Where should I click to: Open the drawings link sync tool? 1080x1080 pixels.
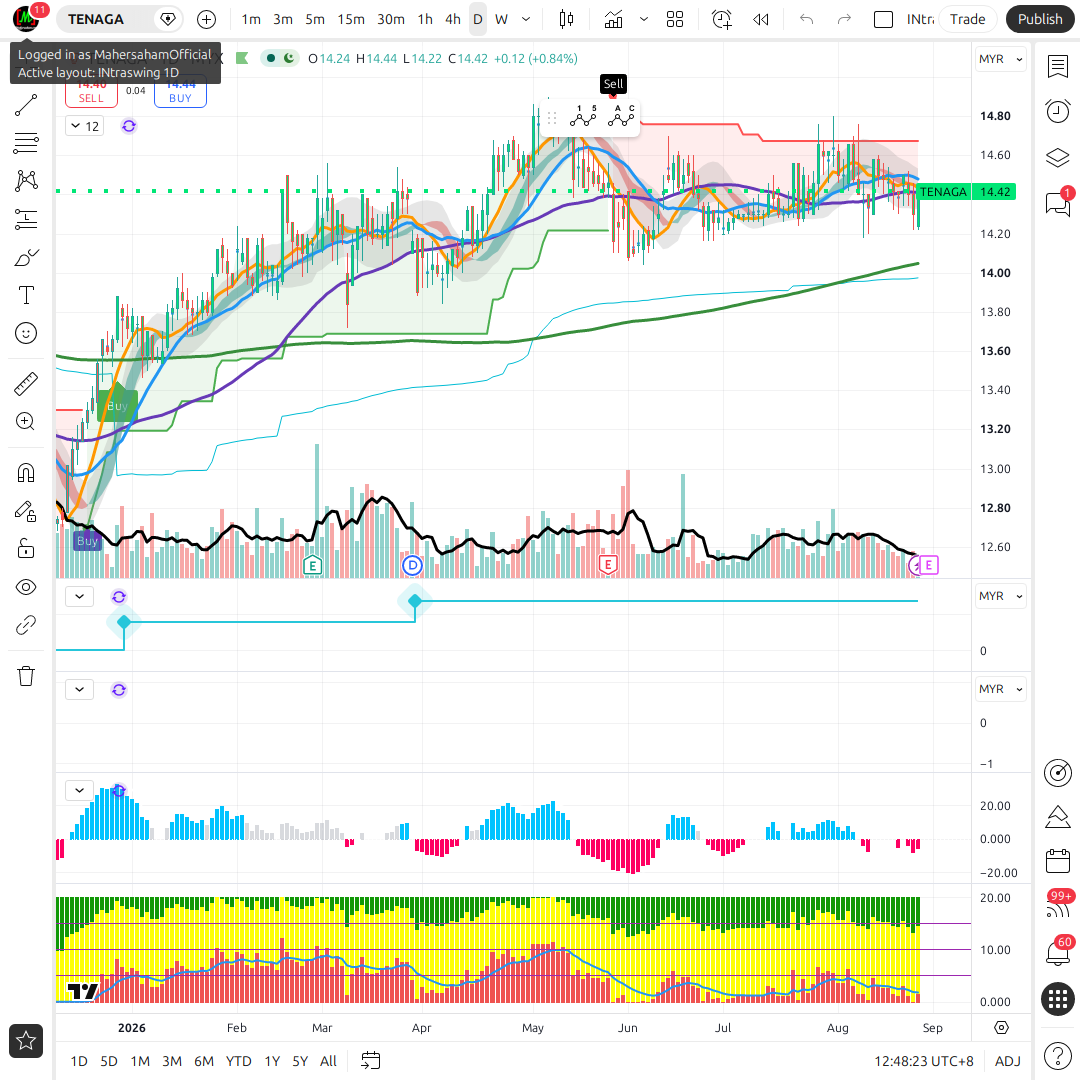point(26,625)
